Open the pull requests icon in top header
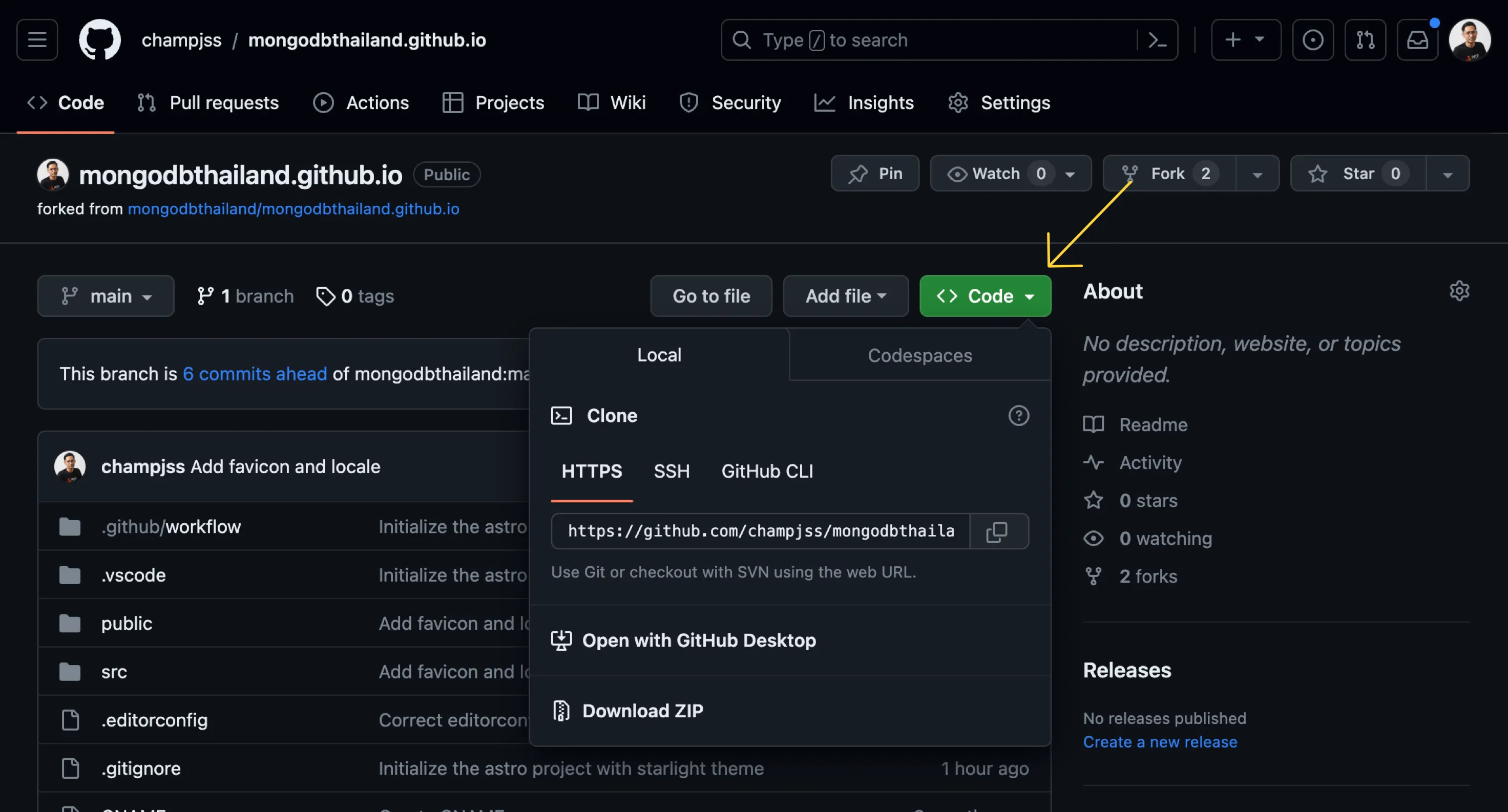This screenshot has width=1508, height=812. coord(1365,40)
